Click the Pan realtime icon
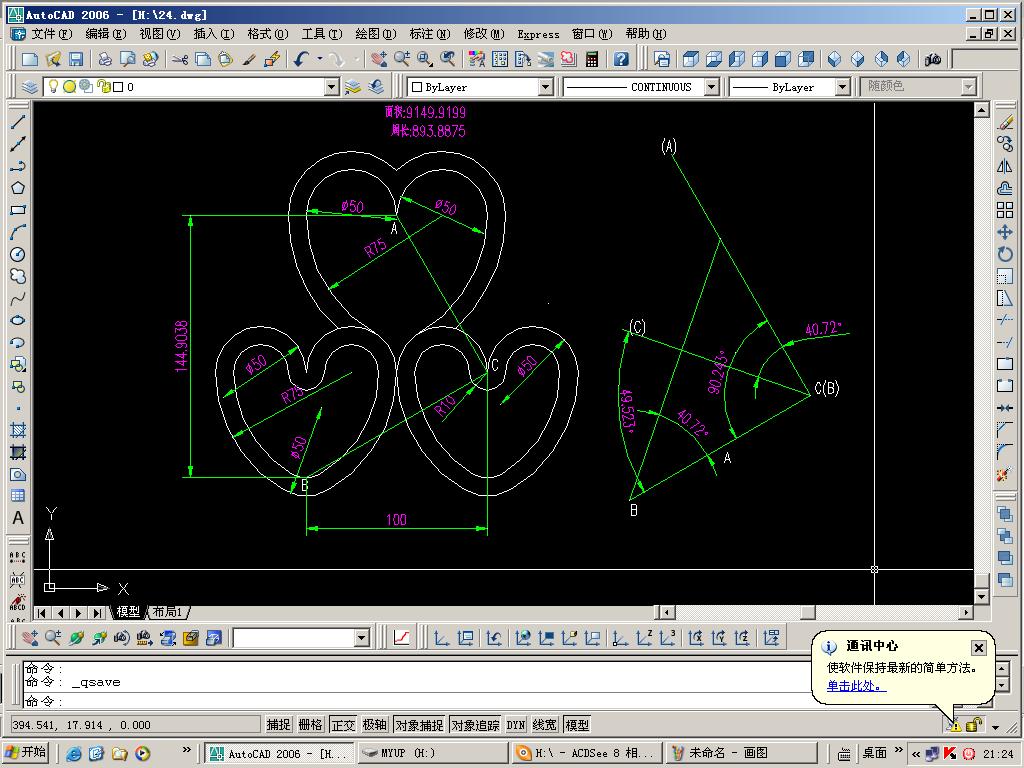The image size is (1024, 768). tap(379, 59)
